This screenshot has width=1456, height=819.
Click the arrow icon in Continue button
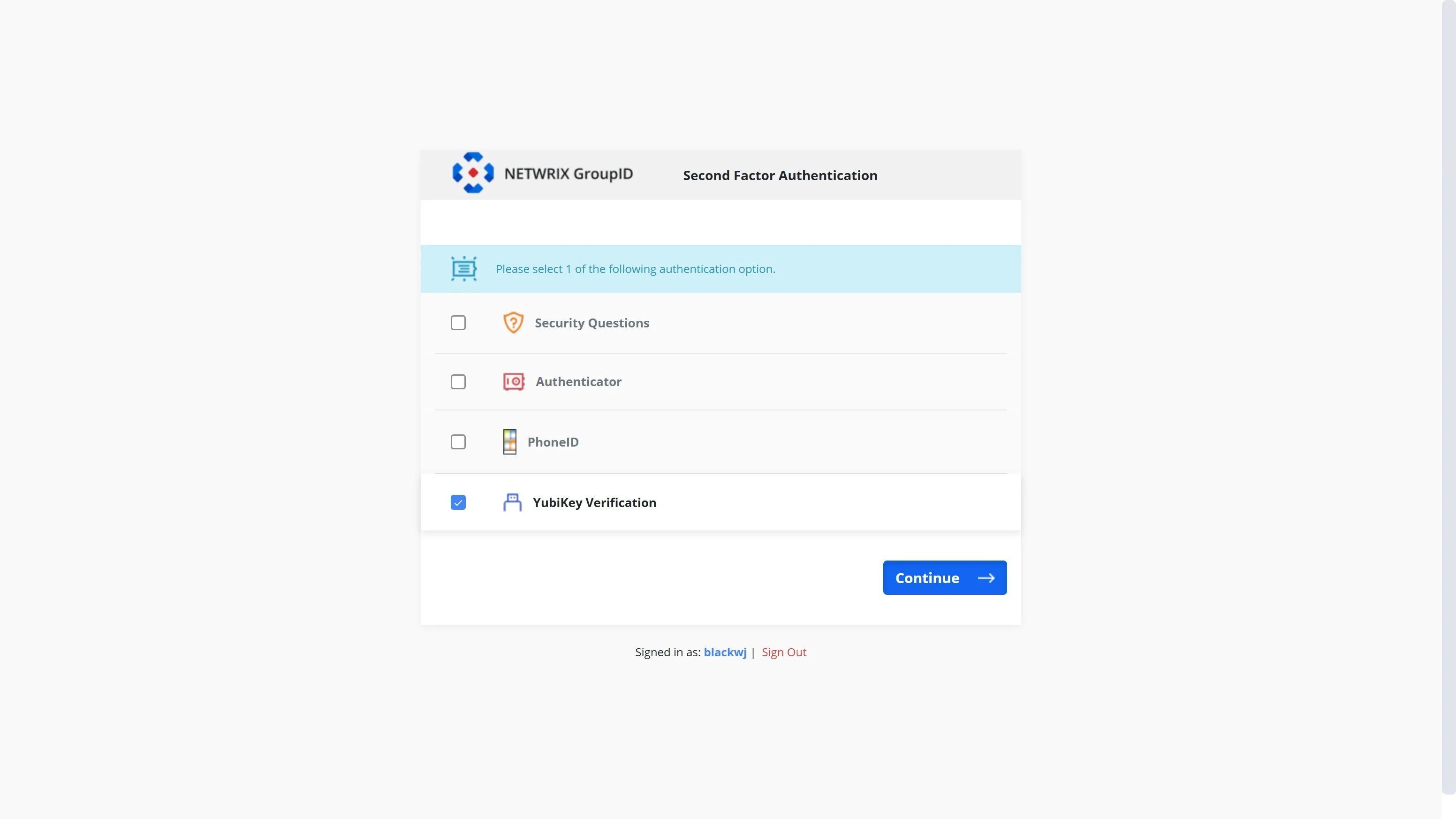pos(986,577)
